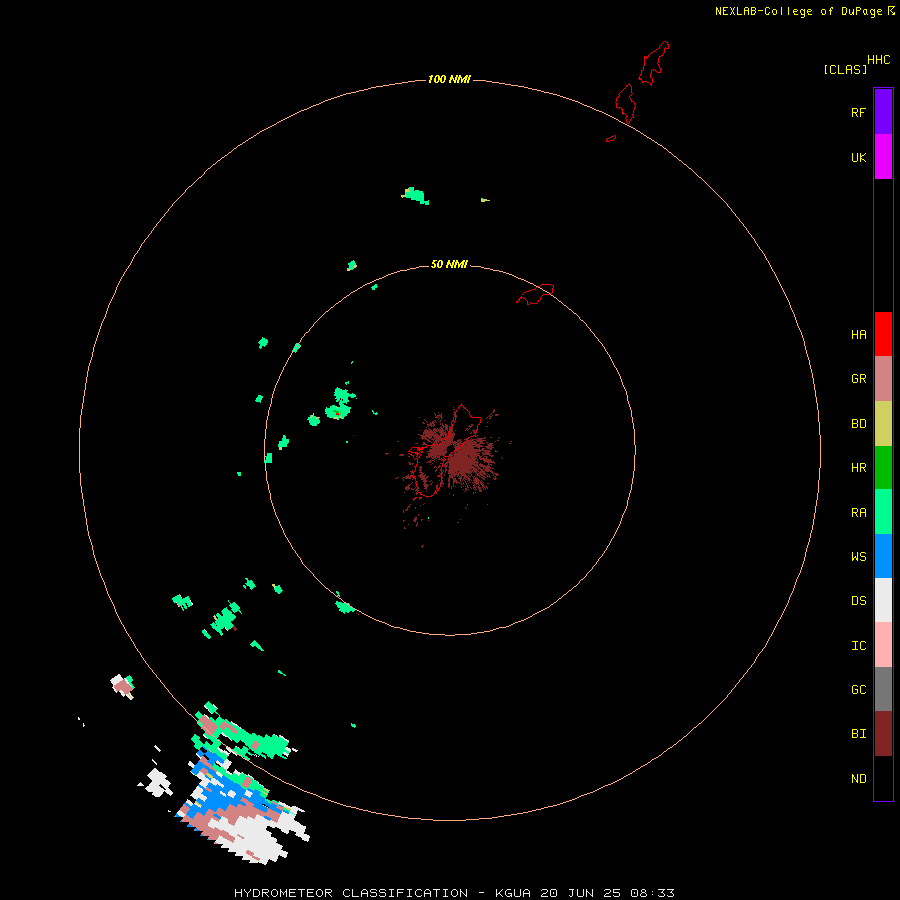
Task: Click the 100 NMI range ring label
Action: point(449,79)
